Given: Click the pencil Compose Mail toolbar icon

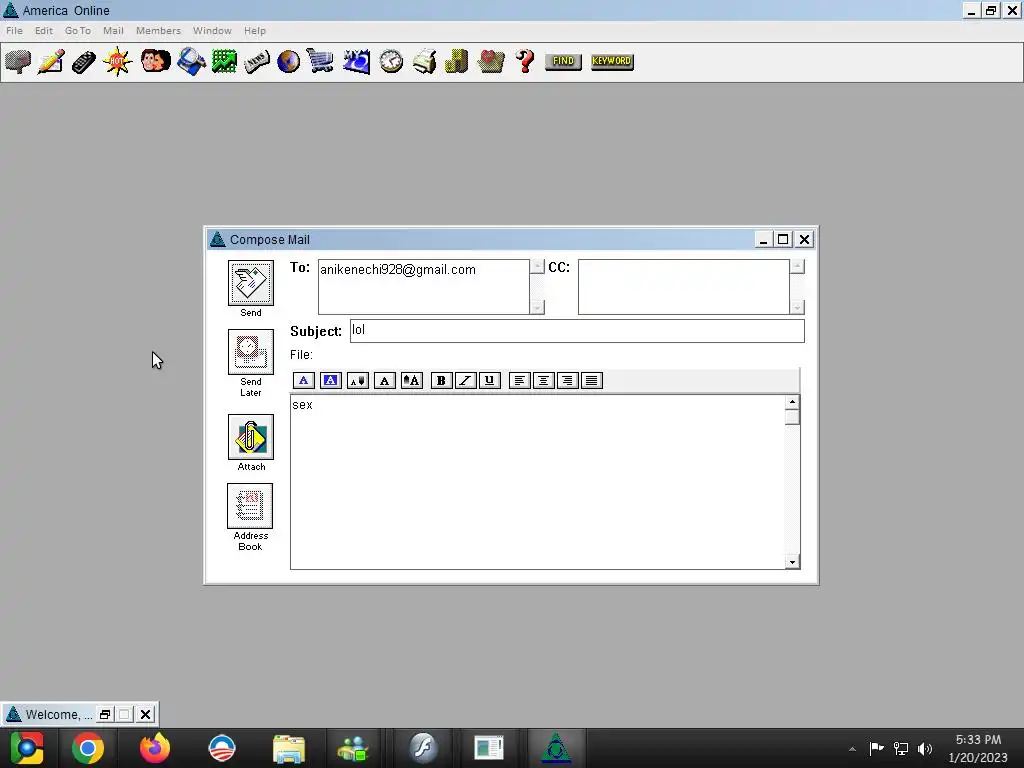Looking at the screenshot, I should pyautogui.click(x=51, y=62).
